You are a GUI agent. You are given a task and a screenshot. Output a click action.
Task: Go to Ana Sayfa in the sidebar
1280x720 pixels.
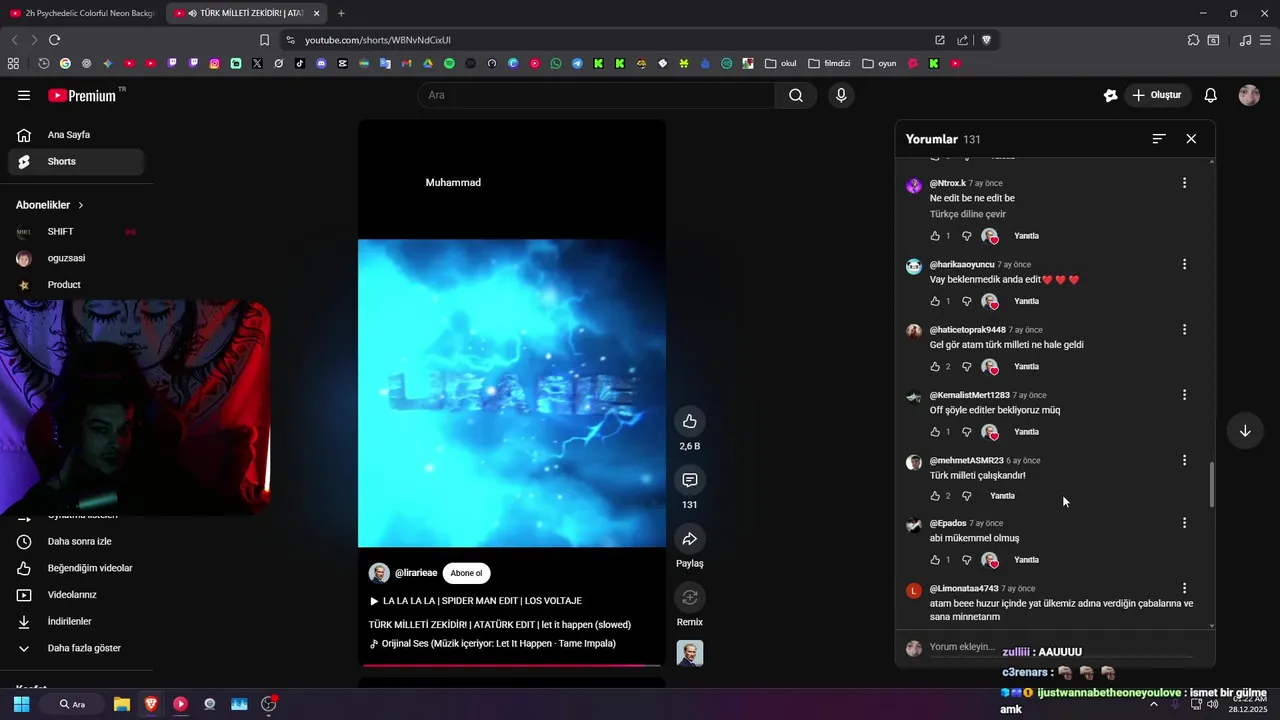pos(76,135)
